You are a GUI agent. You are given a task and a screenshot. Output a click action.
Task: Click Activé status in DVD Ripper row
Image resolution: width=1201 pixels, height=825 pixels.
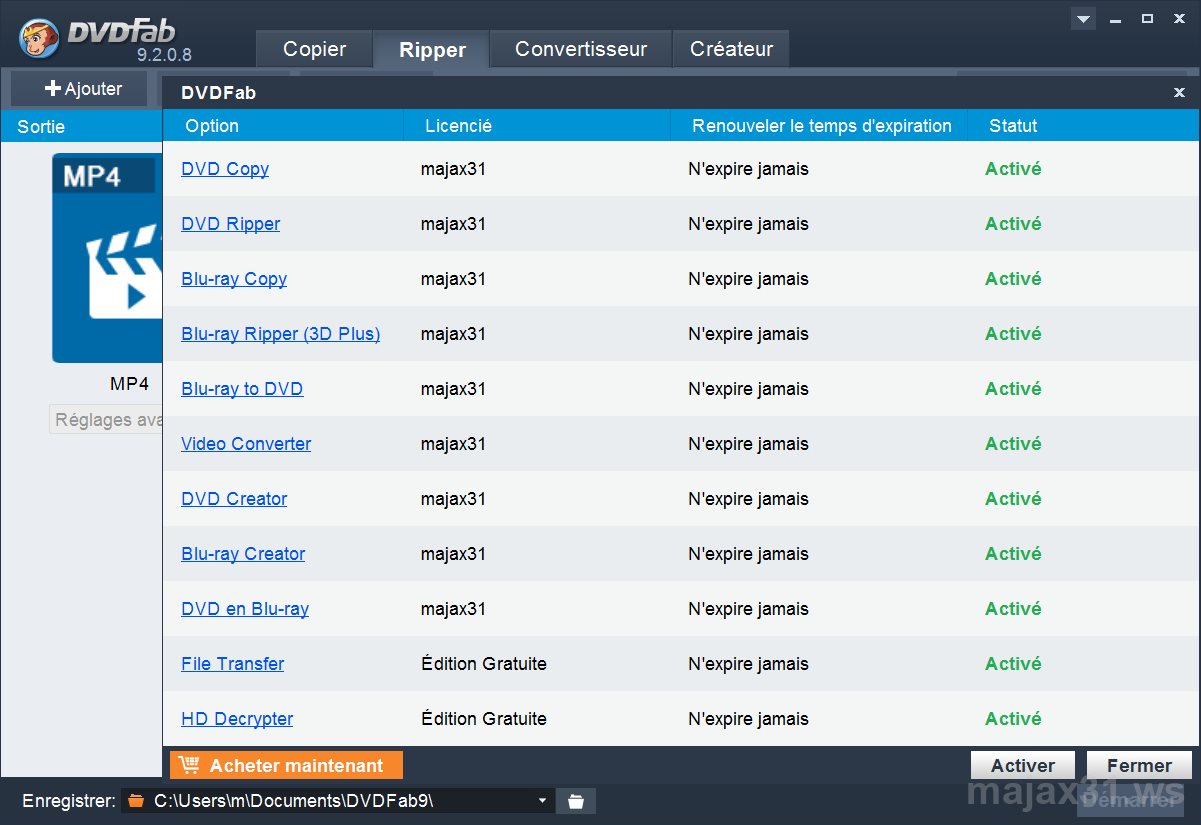point(1013,224)
